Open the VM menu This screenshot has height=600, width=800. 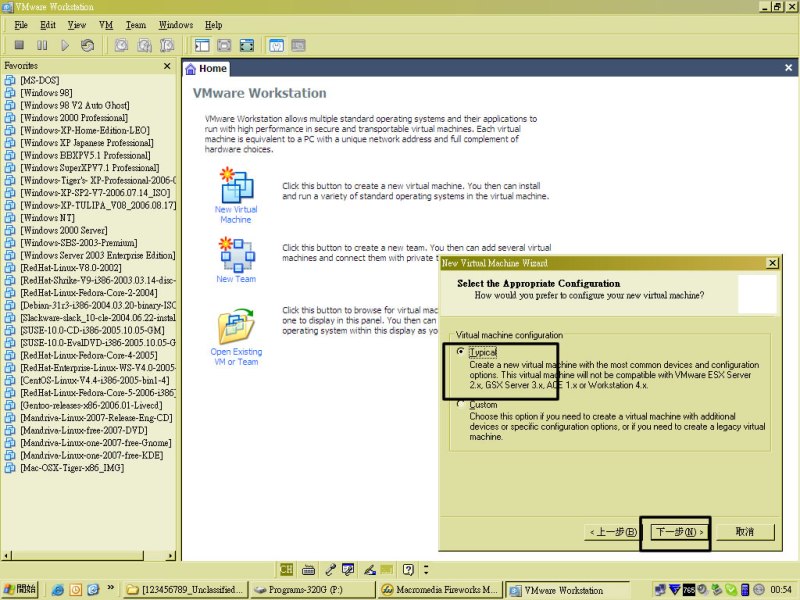coord(106,25)
